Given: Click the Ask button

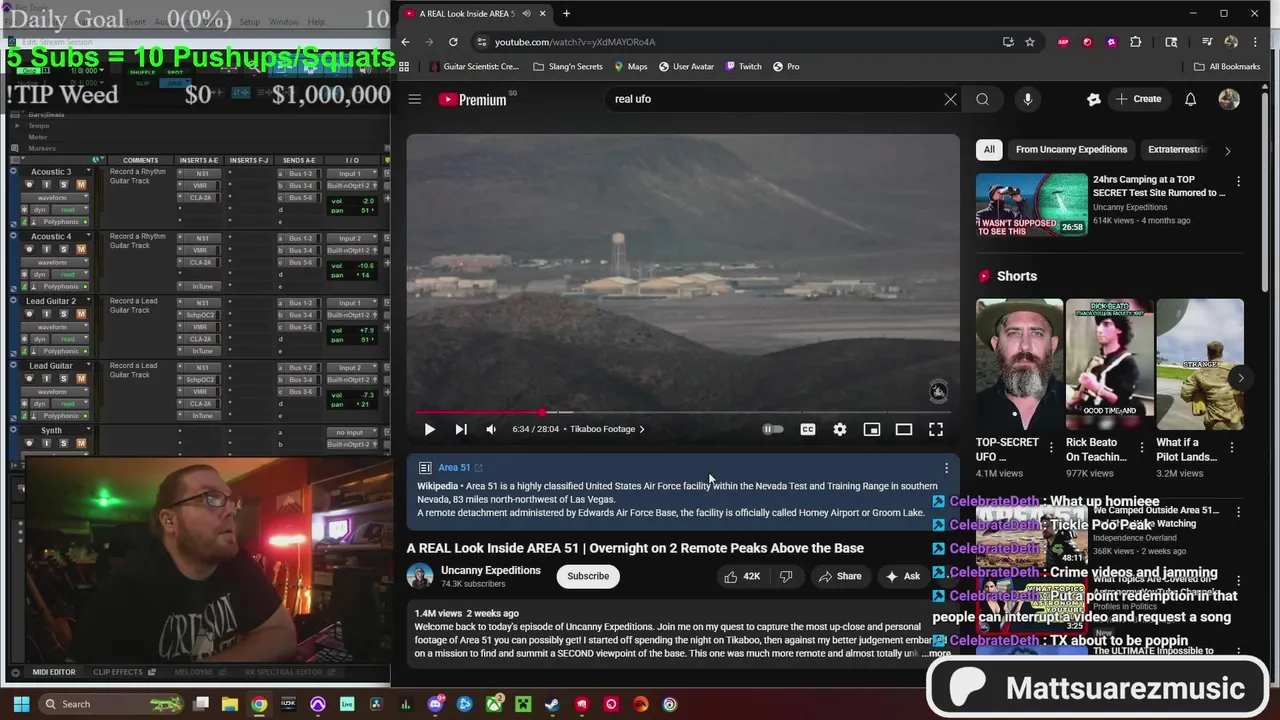Looking at the screenshot, I should (x=902, y=576).
